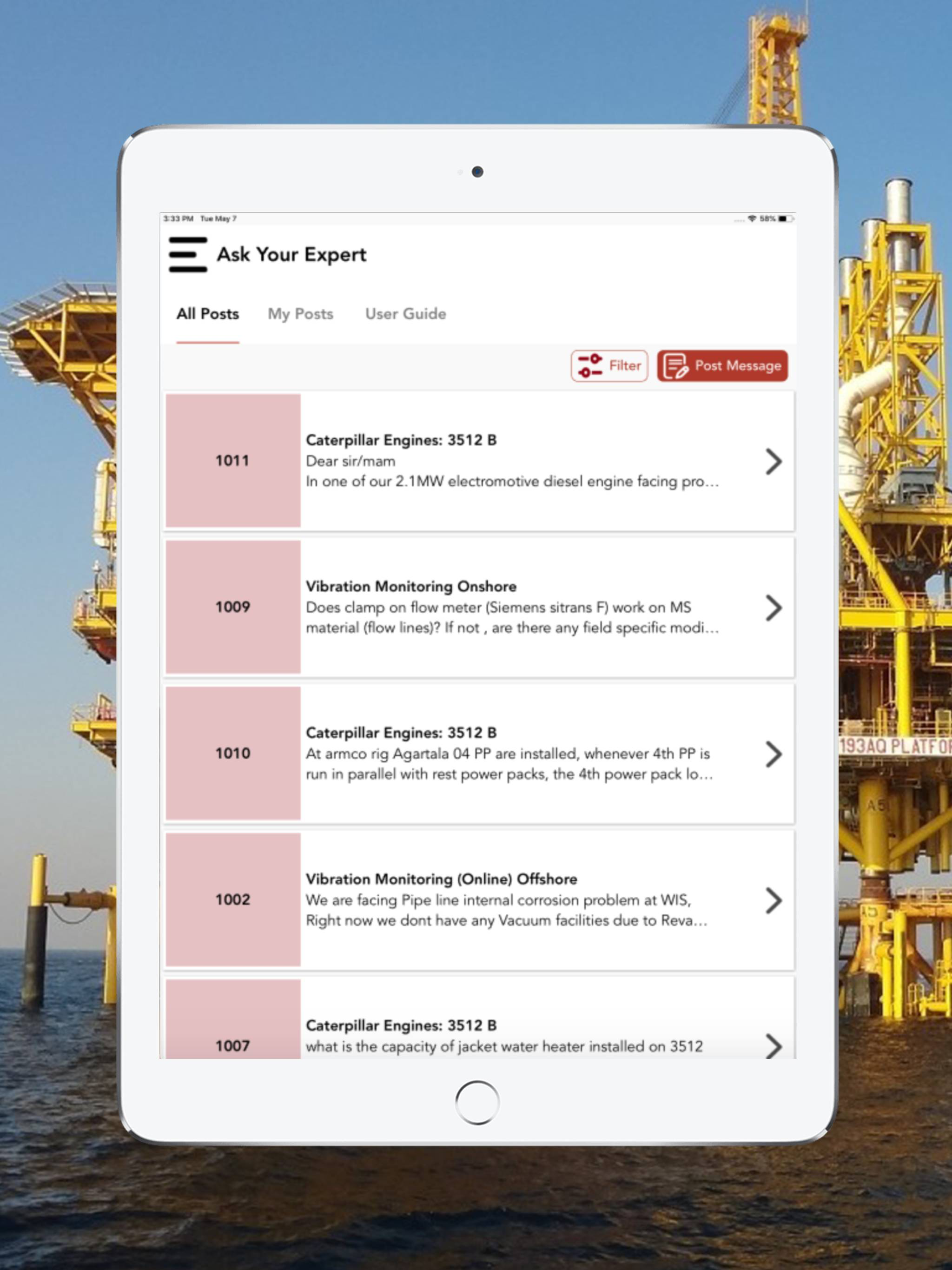Click the Ask Your Expert header title

[291, 254]
